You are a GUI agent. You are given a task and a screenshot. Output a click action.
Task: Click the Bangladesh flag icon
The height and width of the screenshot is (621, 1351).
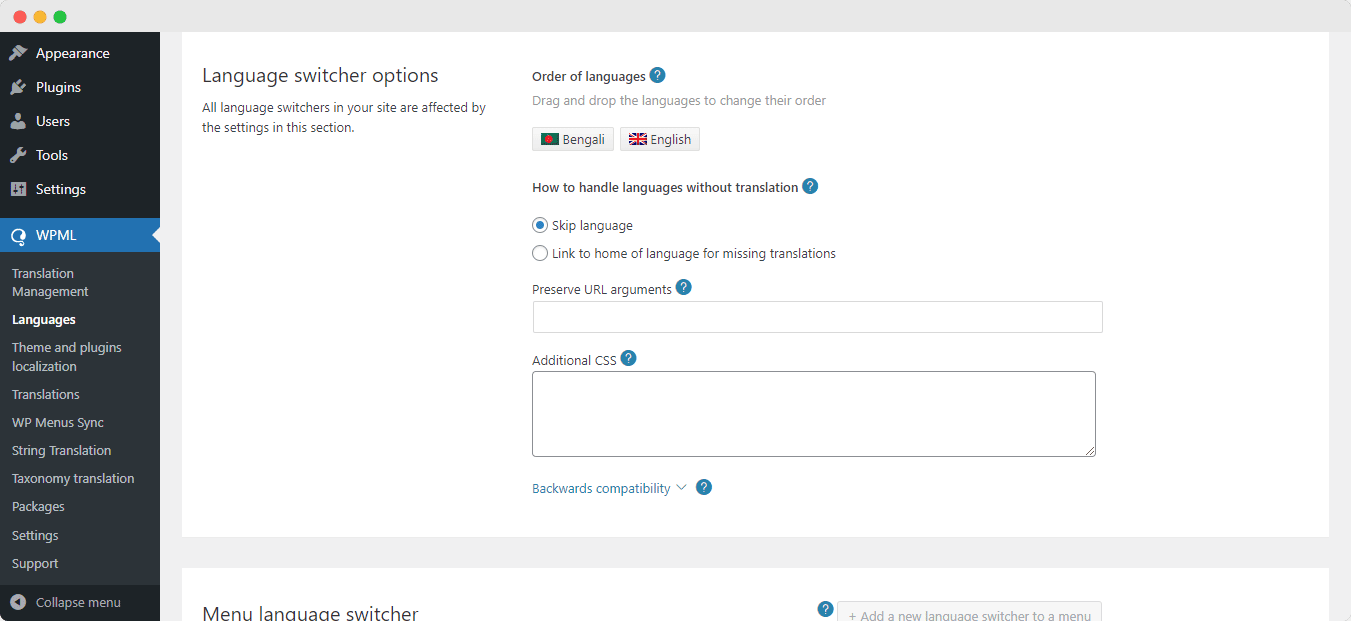pyautogui.click(x=549, y=139)
